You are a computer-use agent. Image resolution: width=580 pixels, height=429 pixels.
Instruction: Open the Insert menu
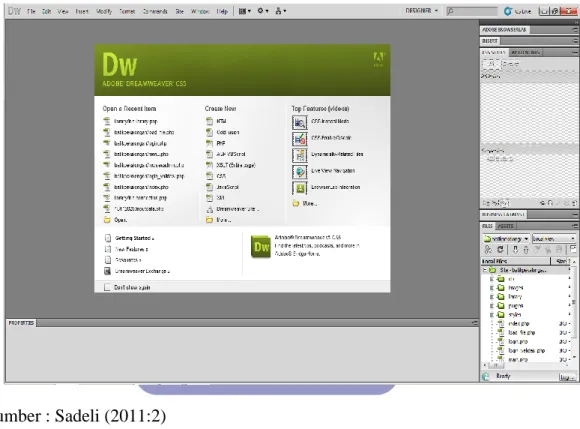click(x=82, y=11)
